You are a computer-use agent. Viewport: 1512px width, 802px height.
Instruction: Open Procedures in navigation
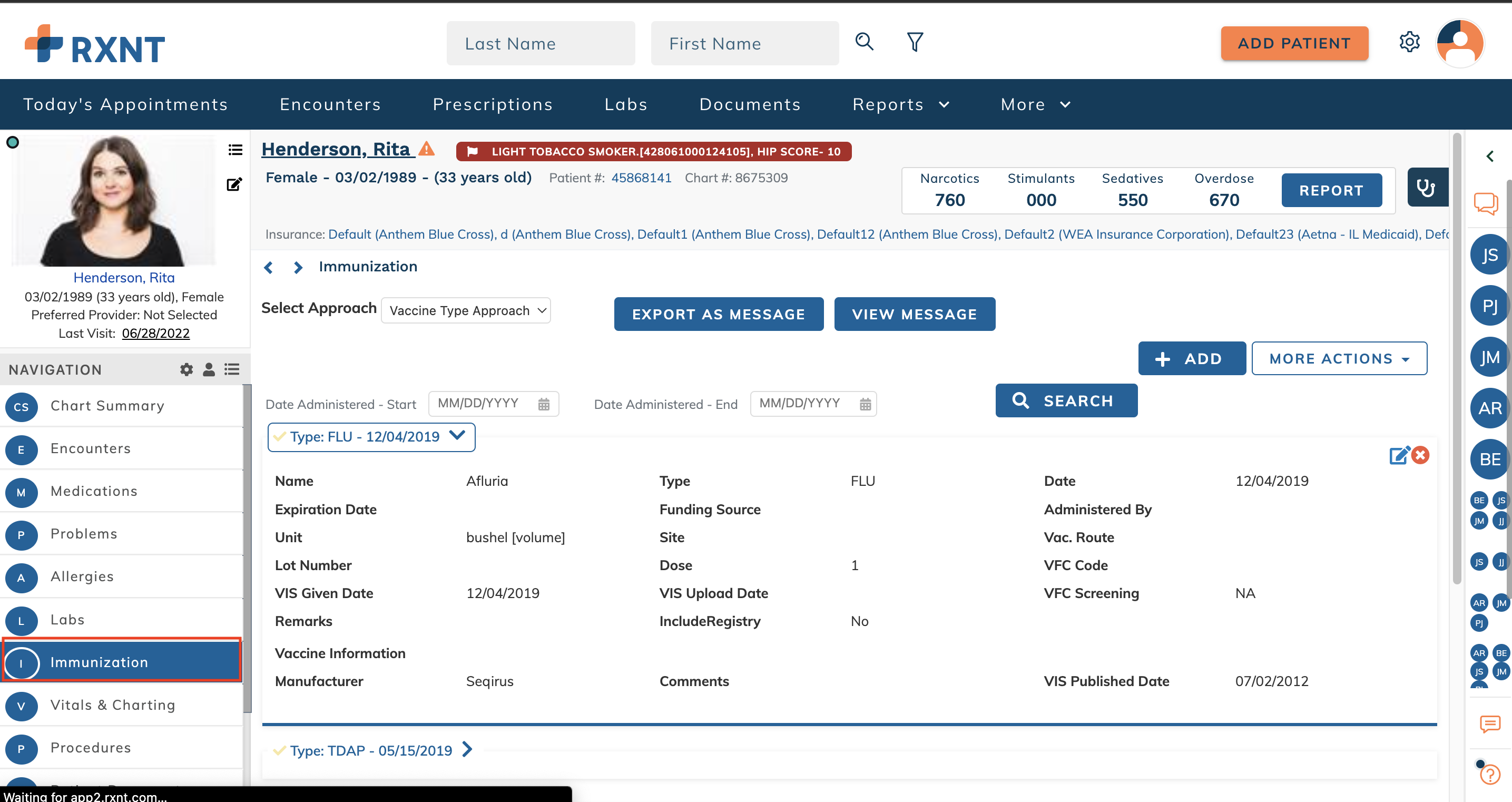click(122, 748)
